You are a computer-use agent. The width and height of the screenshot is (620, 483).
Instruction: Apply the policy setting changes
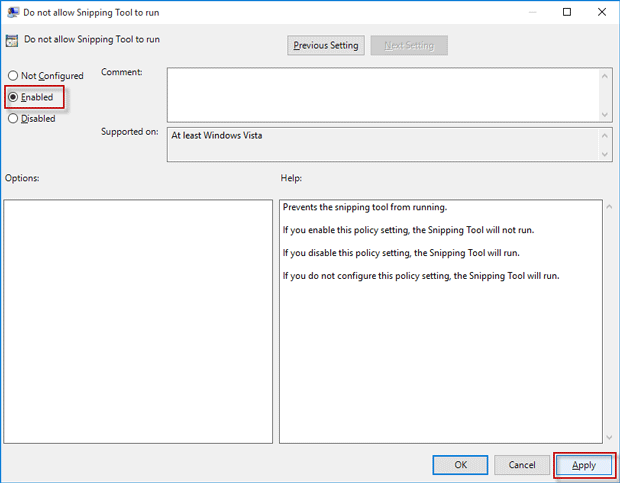point(584,465)
